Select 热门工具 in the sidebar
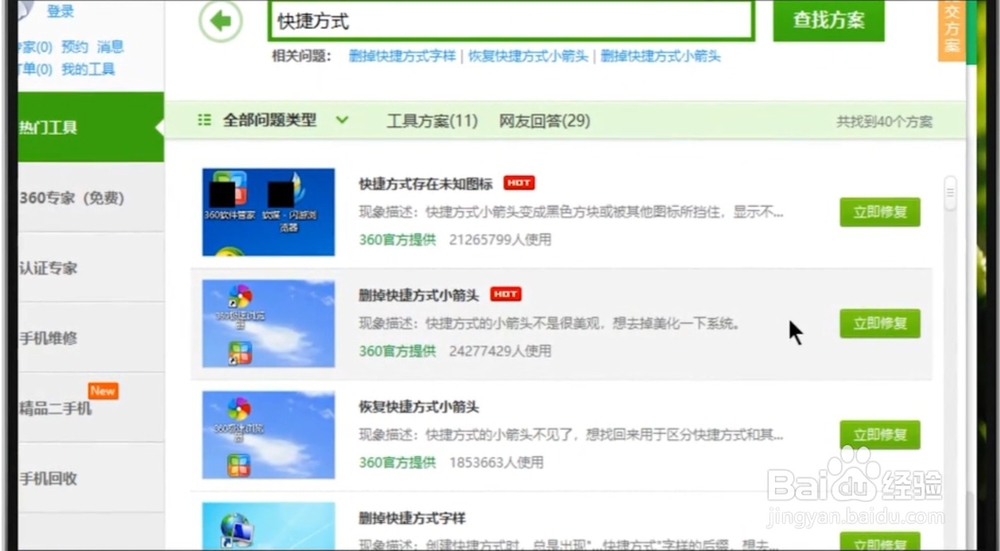Viewport: 1000px width, 551px height. [91, 127]
